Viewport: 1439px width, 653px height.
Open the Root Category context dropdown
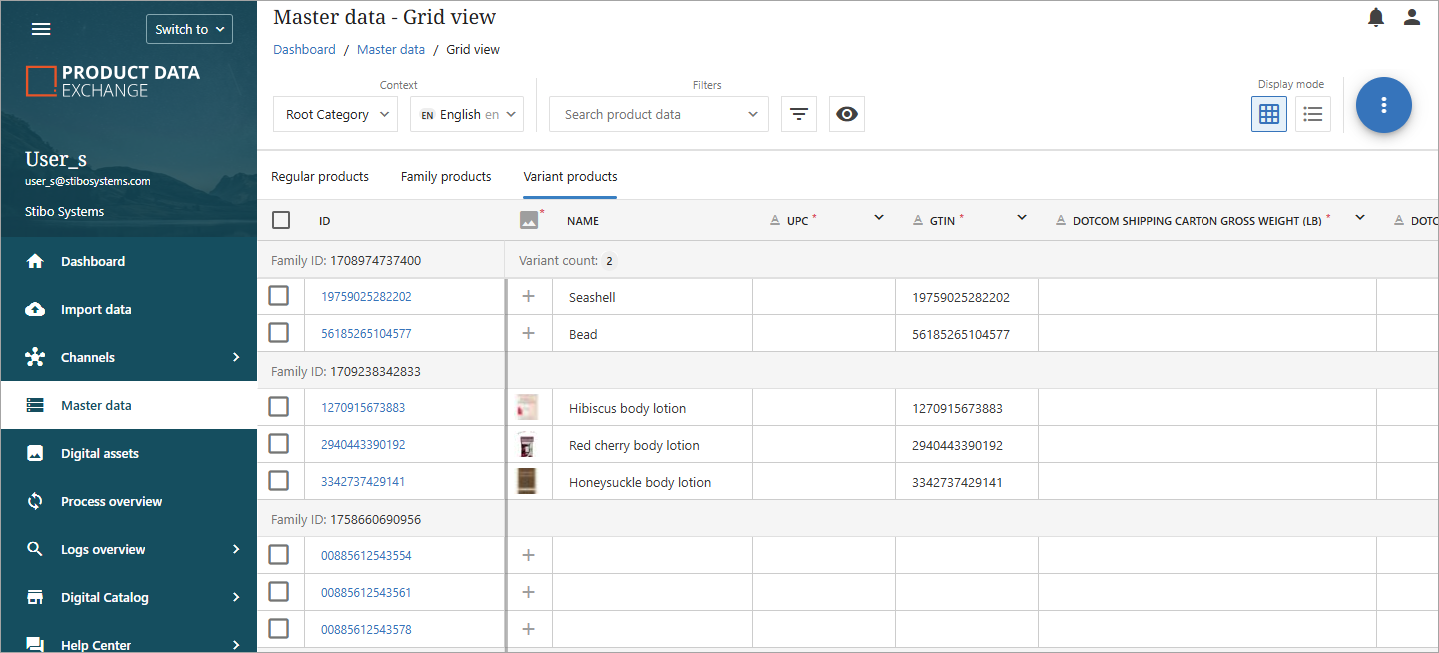(x=335, y=114)
